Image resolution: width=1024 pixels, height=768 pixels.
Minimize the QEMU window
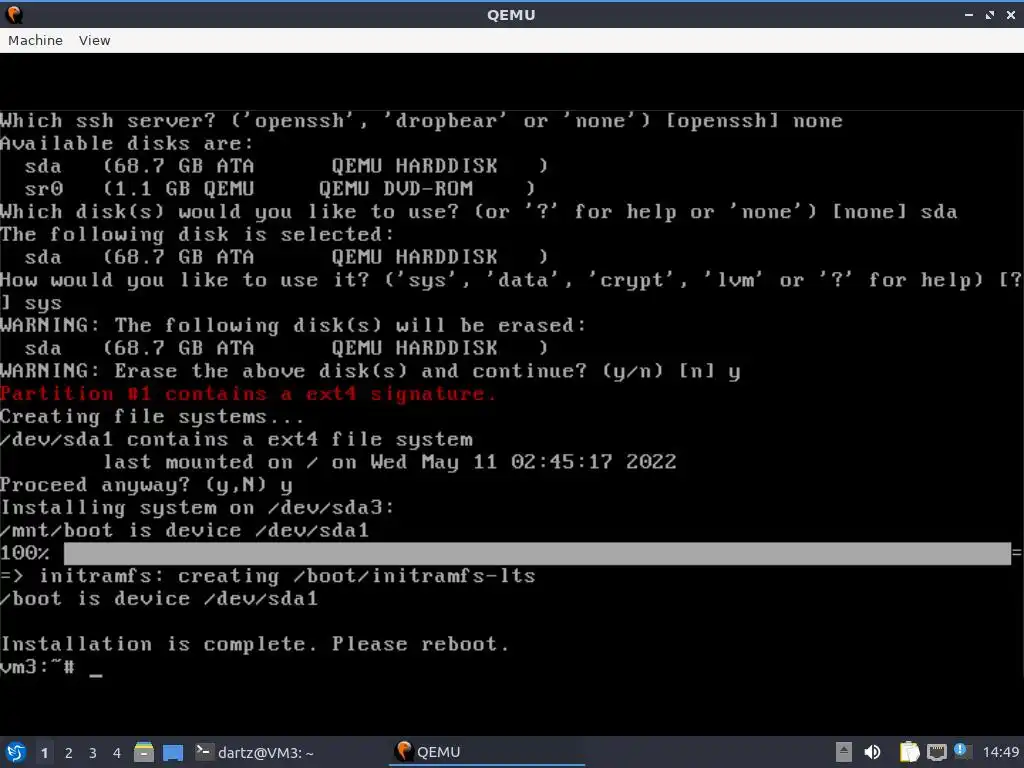point(968,14)
